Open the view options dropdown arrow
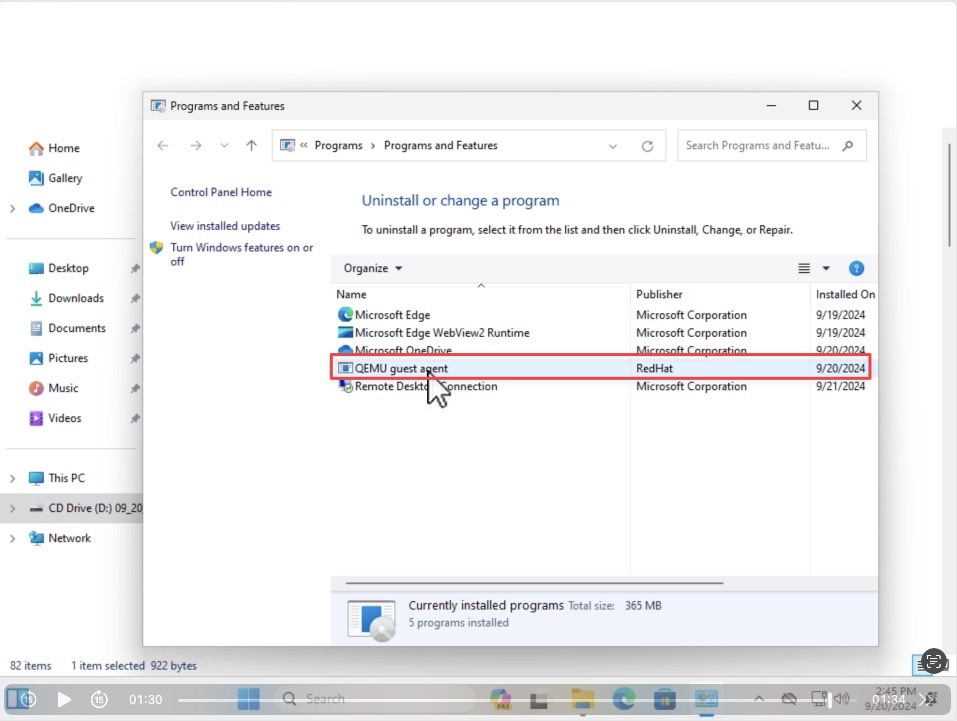Viewport: 957px width, 721px height. click(826, 268)
